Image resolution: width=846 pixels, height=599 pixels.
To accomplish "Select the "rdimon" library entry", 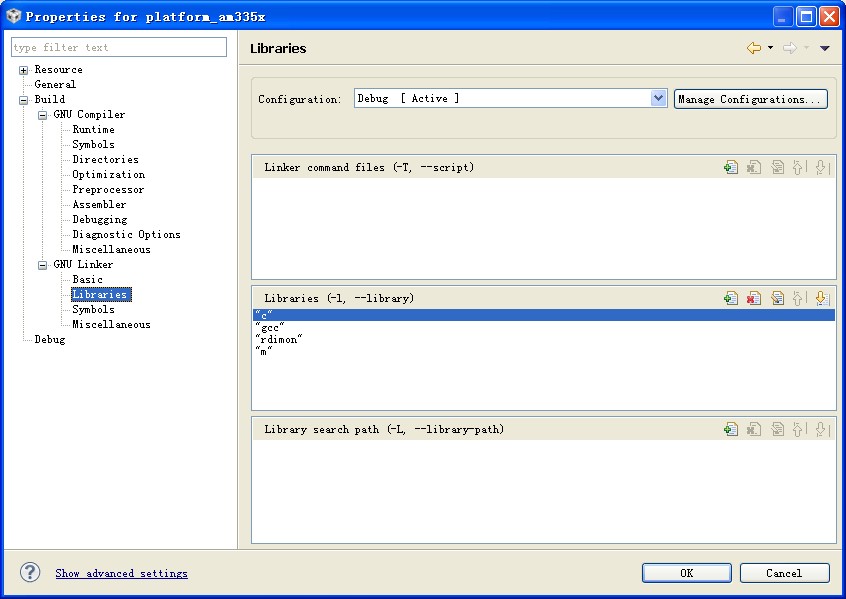I will 544,339.
